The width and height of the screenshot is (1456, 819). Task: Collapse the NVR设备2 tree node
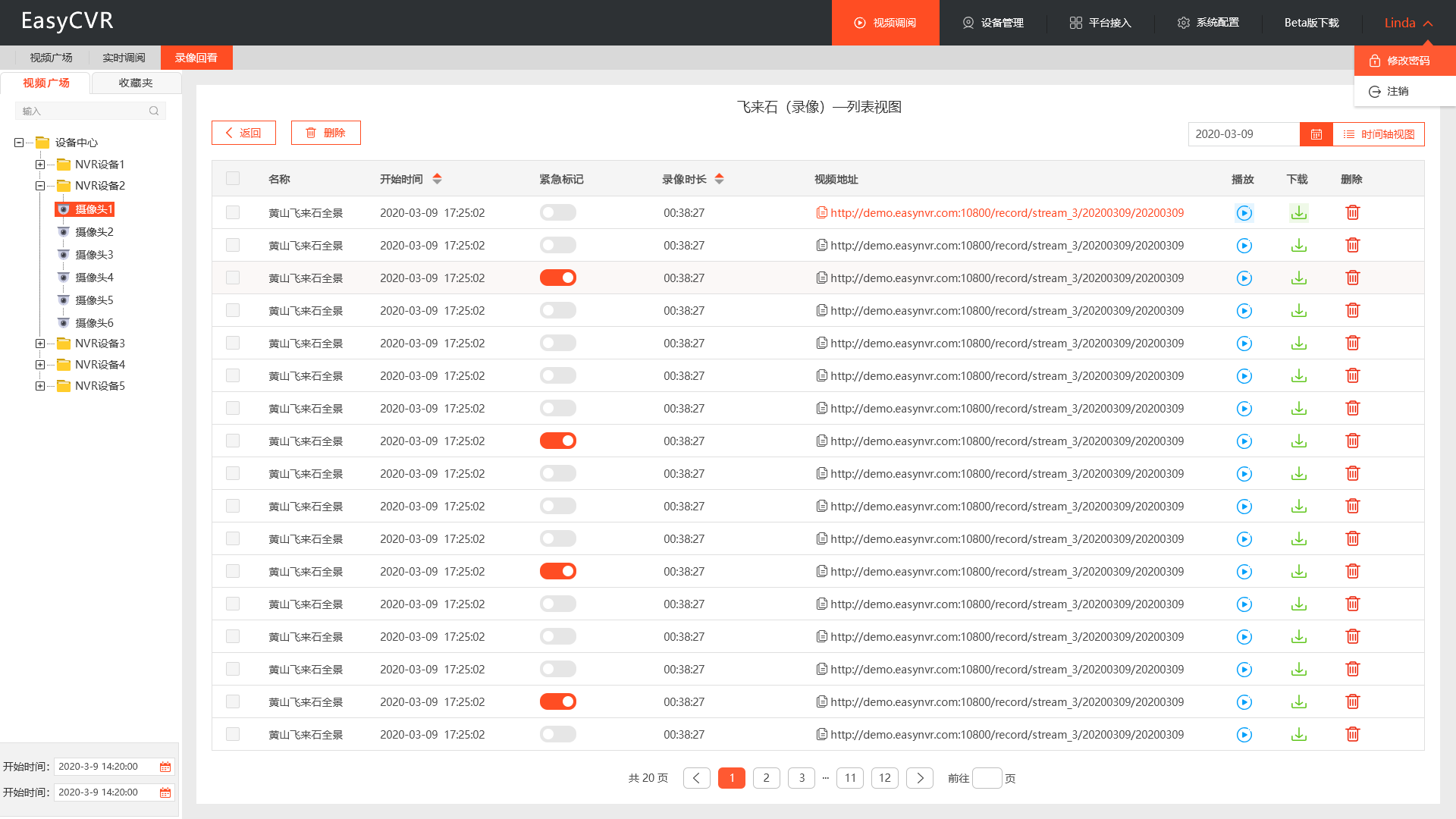40,186
